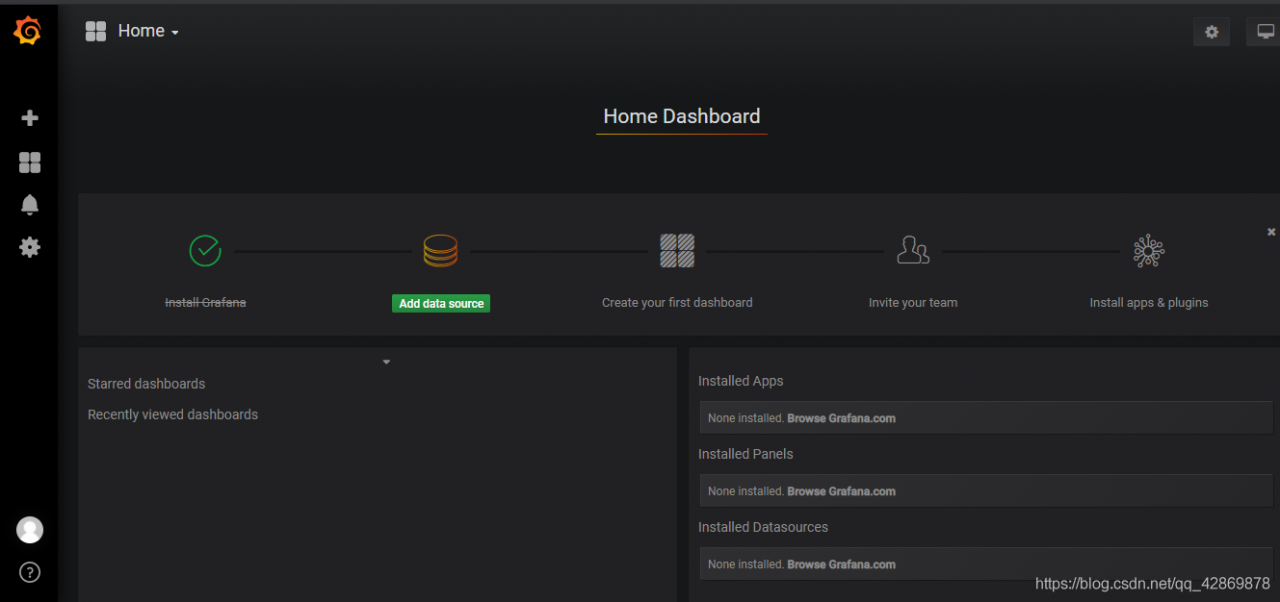Click the green Add data source button

(x=441, y=303)
